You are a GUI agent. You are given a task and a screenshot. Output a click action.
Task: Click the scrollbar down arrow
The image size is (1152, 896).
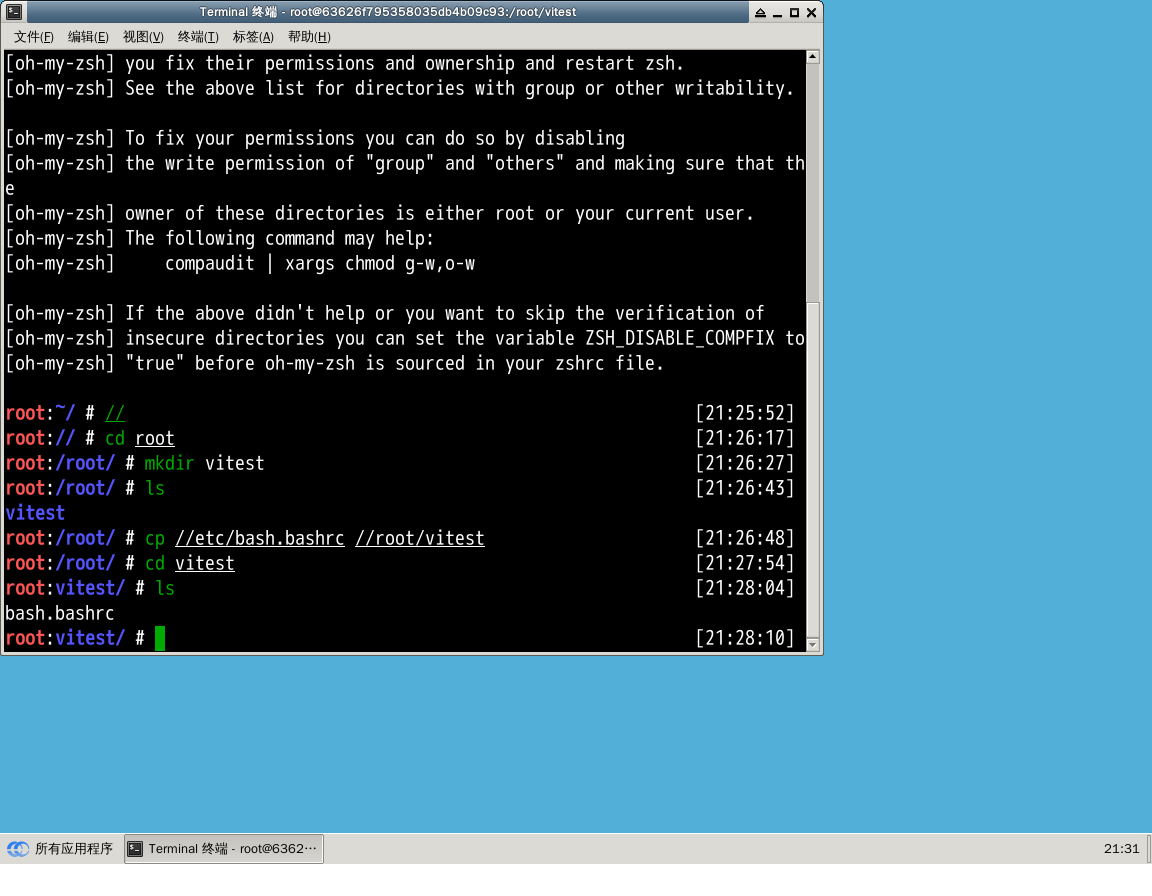click(x=812, y=644)
